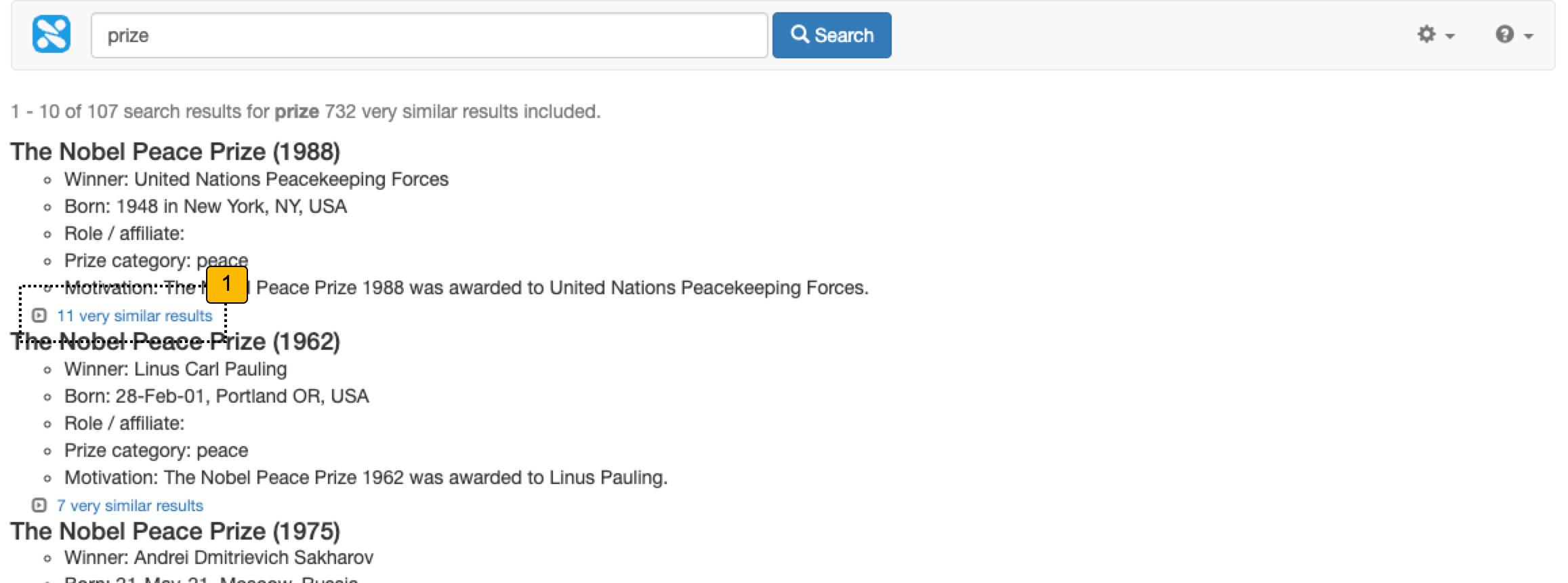The image size is (1568, 583).
Task: Click the "Search" button label text
Action: (x=844, y=35)
